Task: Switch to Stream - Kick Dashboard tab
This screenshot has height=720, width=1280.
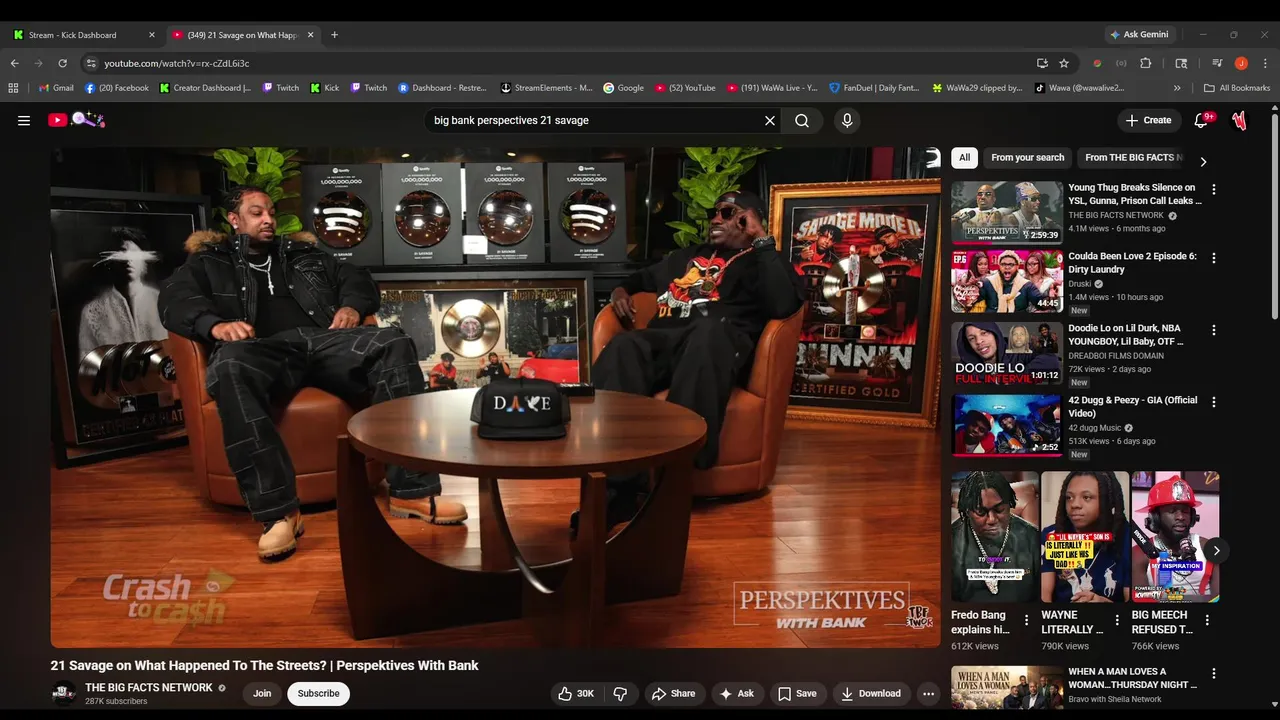Action: coord(80,35)
